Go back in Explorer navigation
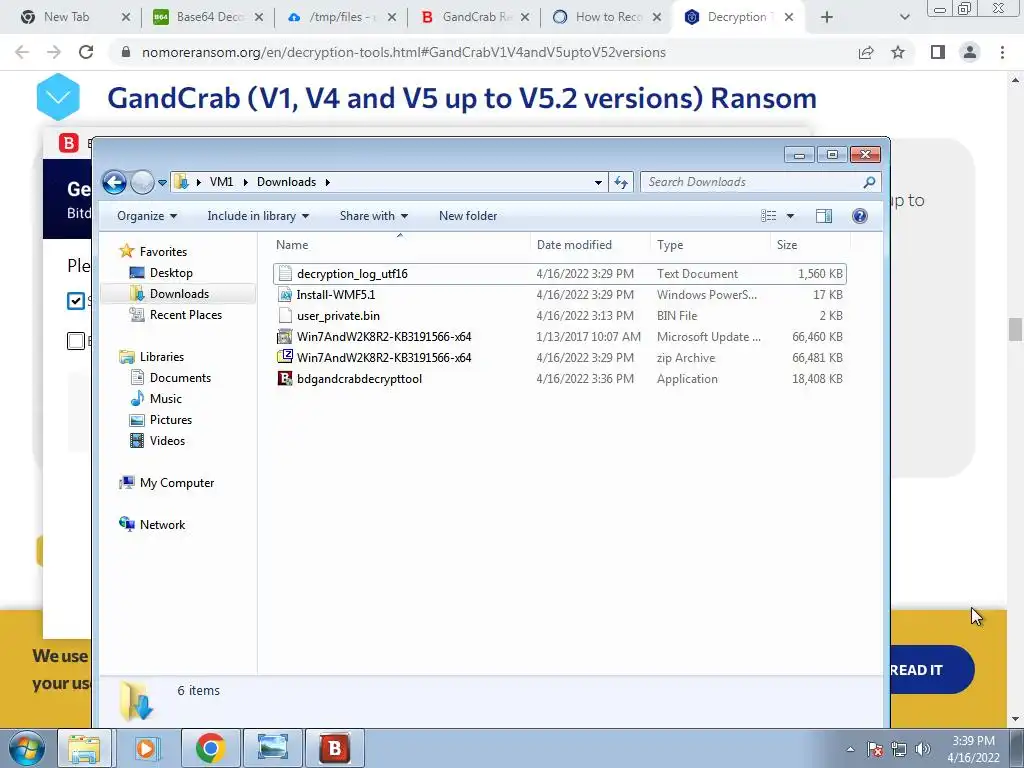 pyautogui.click(x=114, y=182)
